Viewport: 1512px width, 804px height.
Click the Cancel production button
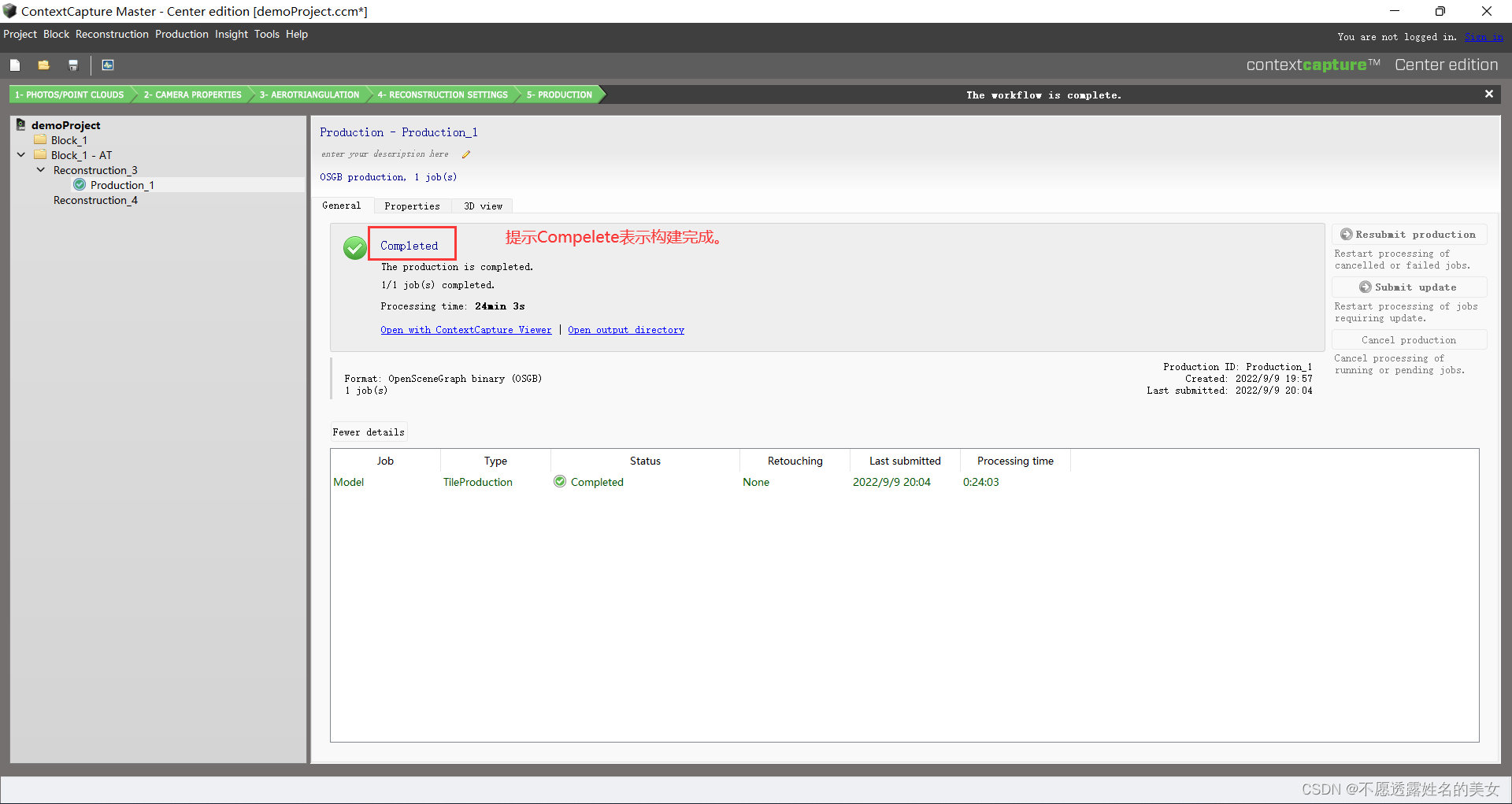[1409, 340]
